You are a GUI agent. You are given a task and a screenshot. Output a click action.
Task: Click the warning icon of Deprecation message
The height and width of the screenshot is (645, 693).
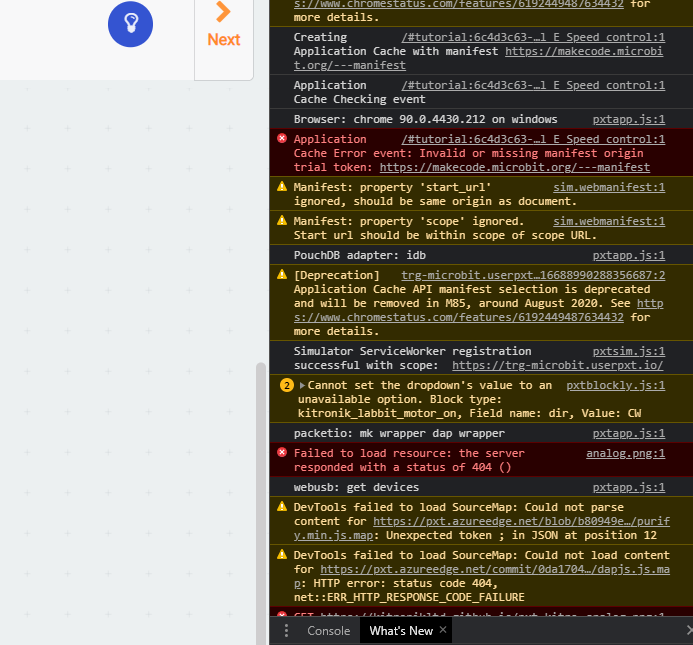[282, 275]
